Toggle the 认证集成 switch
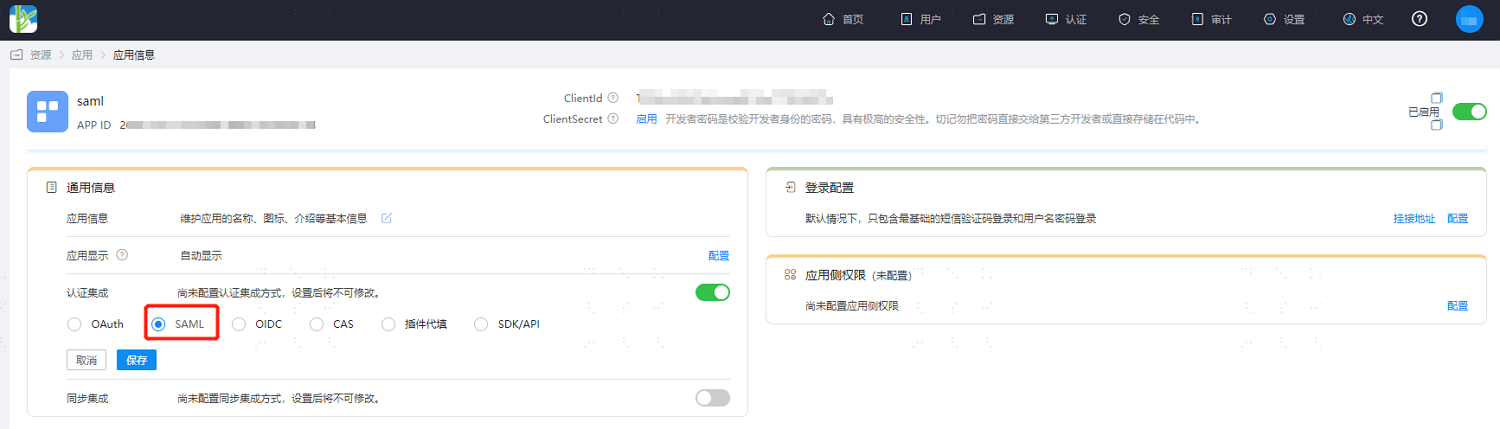This screenshot has width=1500, height=429. (x=713, y=292)
